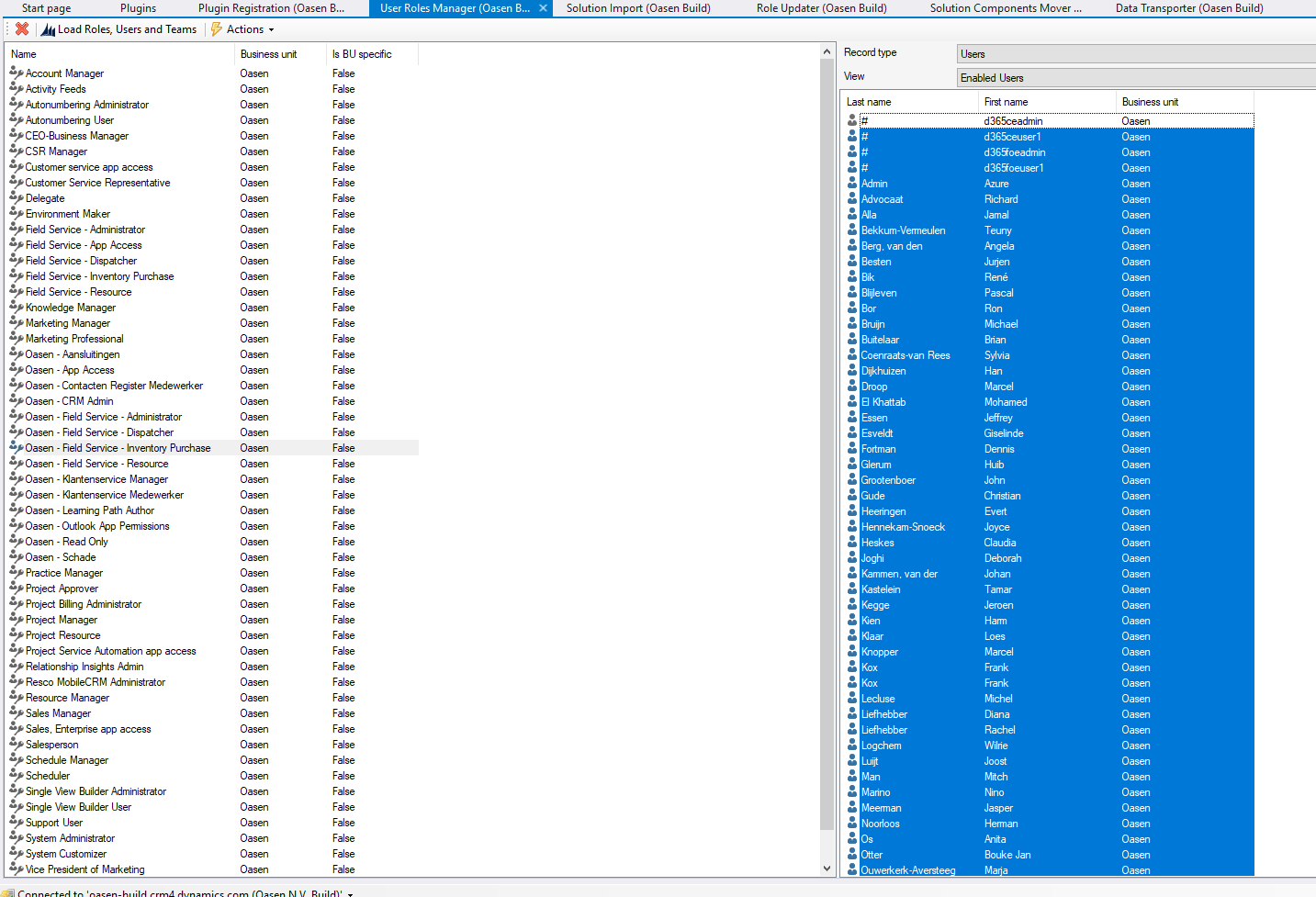Click the lightning bolt Actions icon

pyautogui.click(x=219, y=28)
